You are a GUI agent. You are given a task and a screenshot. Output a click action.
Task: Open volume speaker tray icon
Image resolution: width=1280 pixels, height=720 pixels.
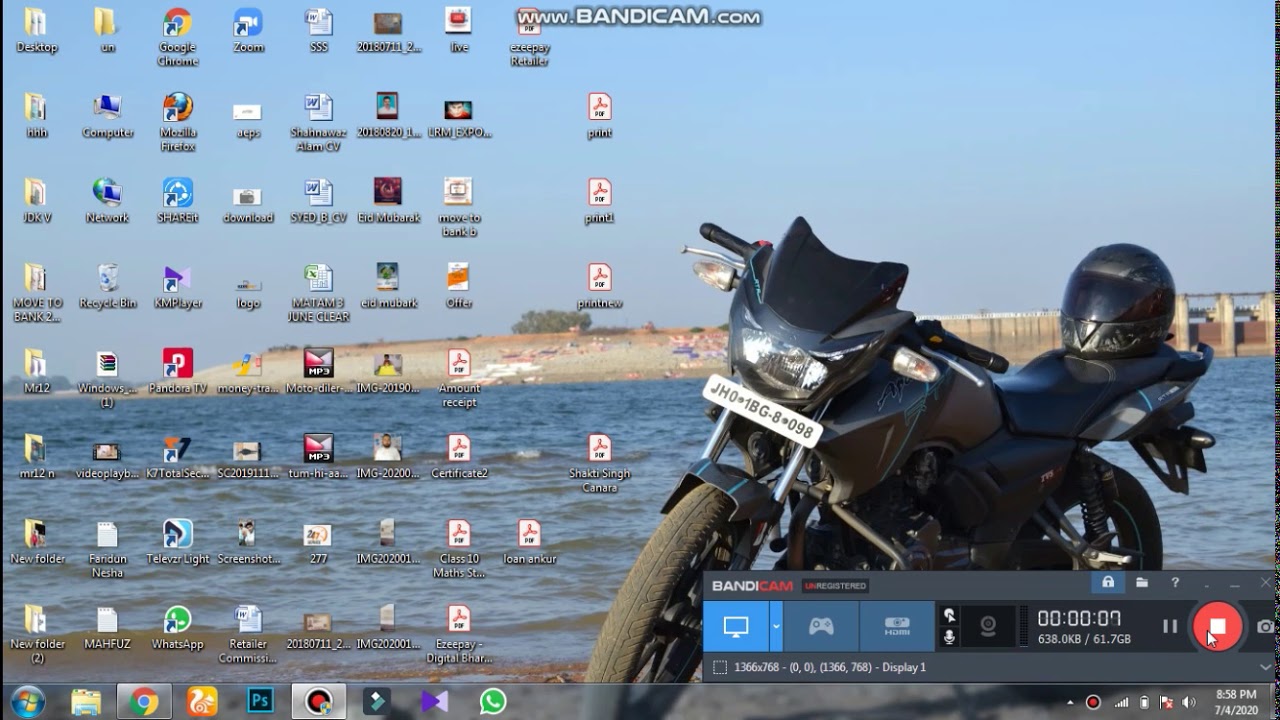point(1189,702)
